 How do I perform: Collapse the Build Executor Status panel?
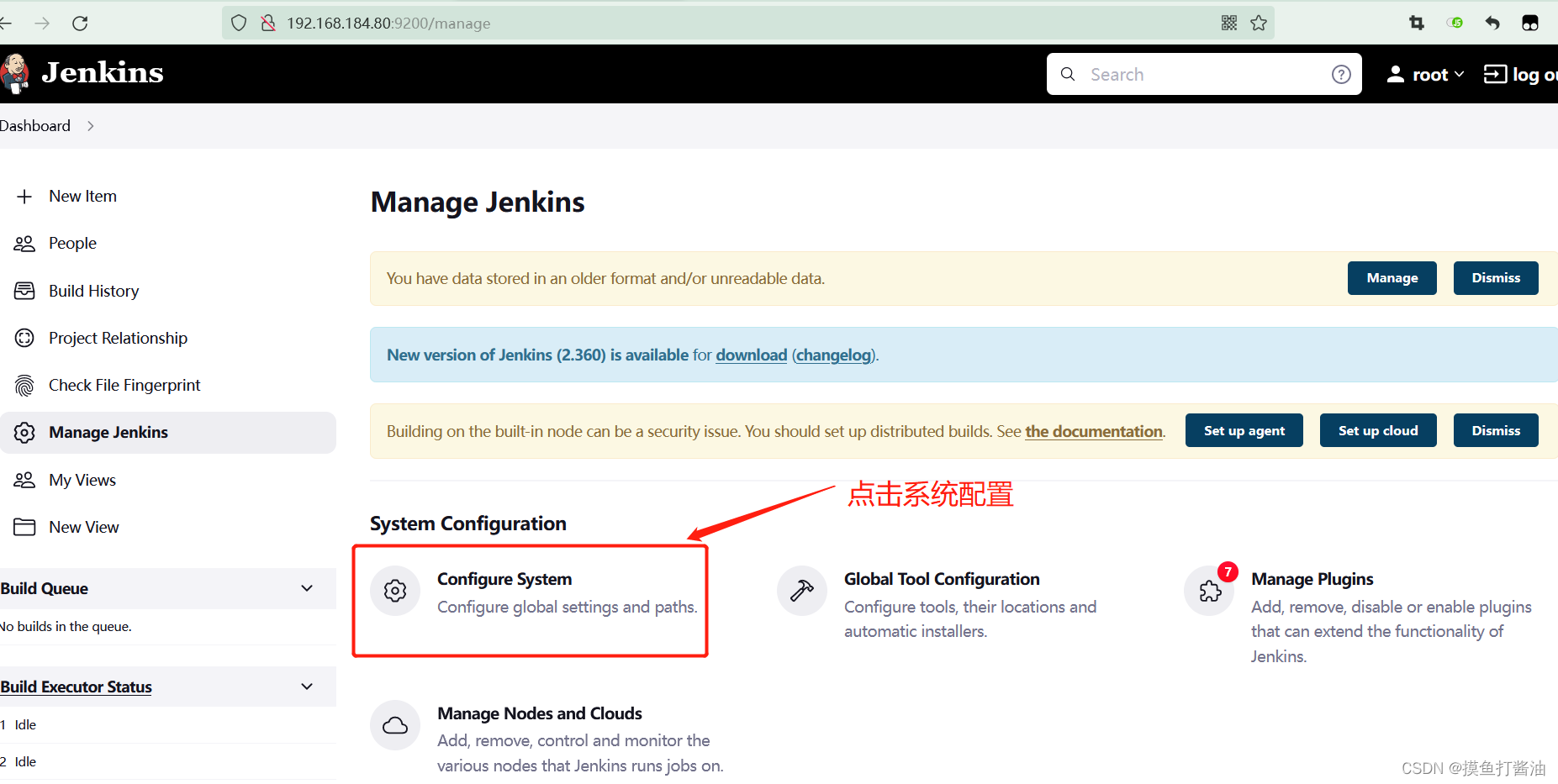(x=307, y=687)
